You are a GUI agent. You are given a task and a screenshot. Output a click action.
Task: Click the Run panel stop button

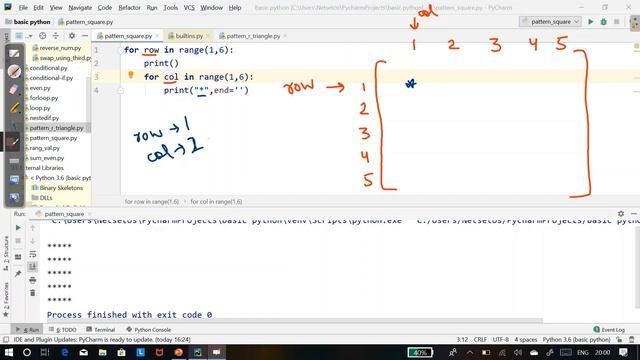(18, 241)
